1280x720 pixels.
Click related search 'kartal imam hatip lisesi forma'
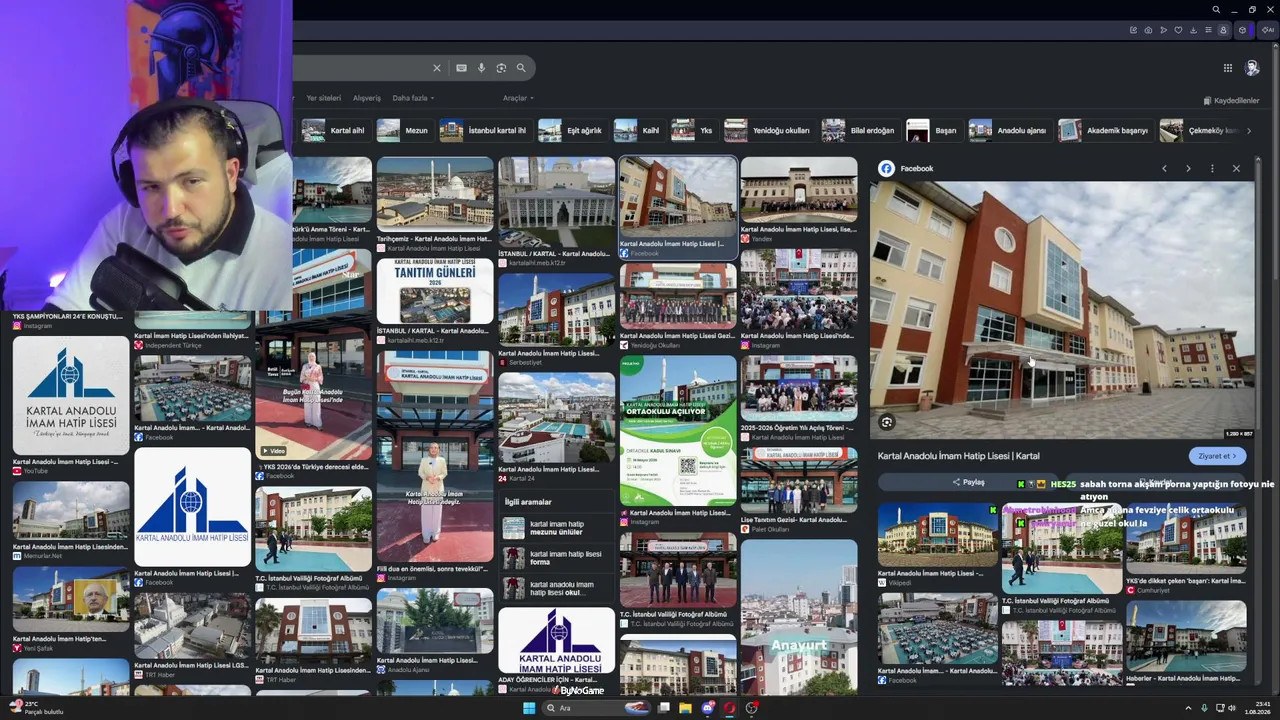coord(557,558)
